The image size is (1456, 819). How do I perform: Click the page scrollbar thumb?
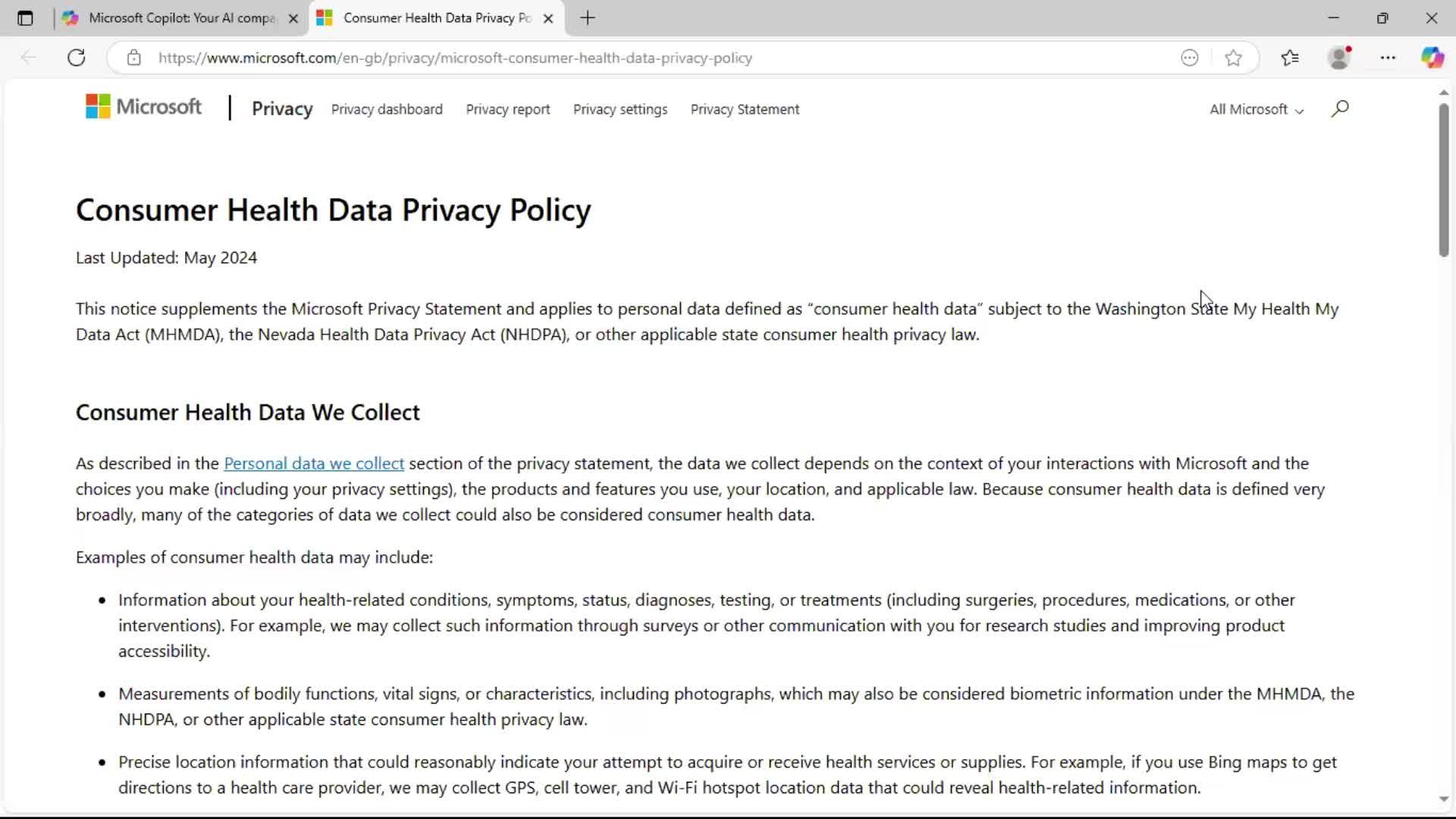(1444, 180)
